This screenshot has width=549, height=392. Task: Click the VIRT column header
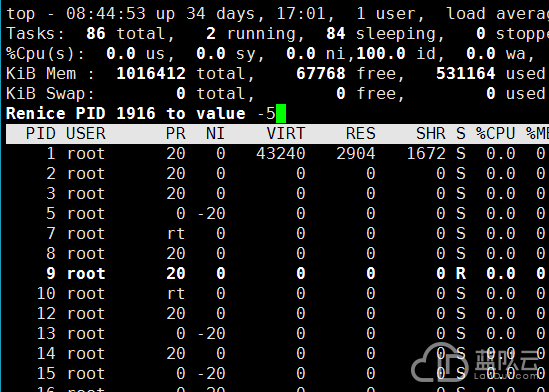(x=286, y=133)
